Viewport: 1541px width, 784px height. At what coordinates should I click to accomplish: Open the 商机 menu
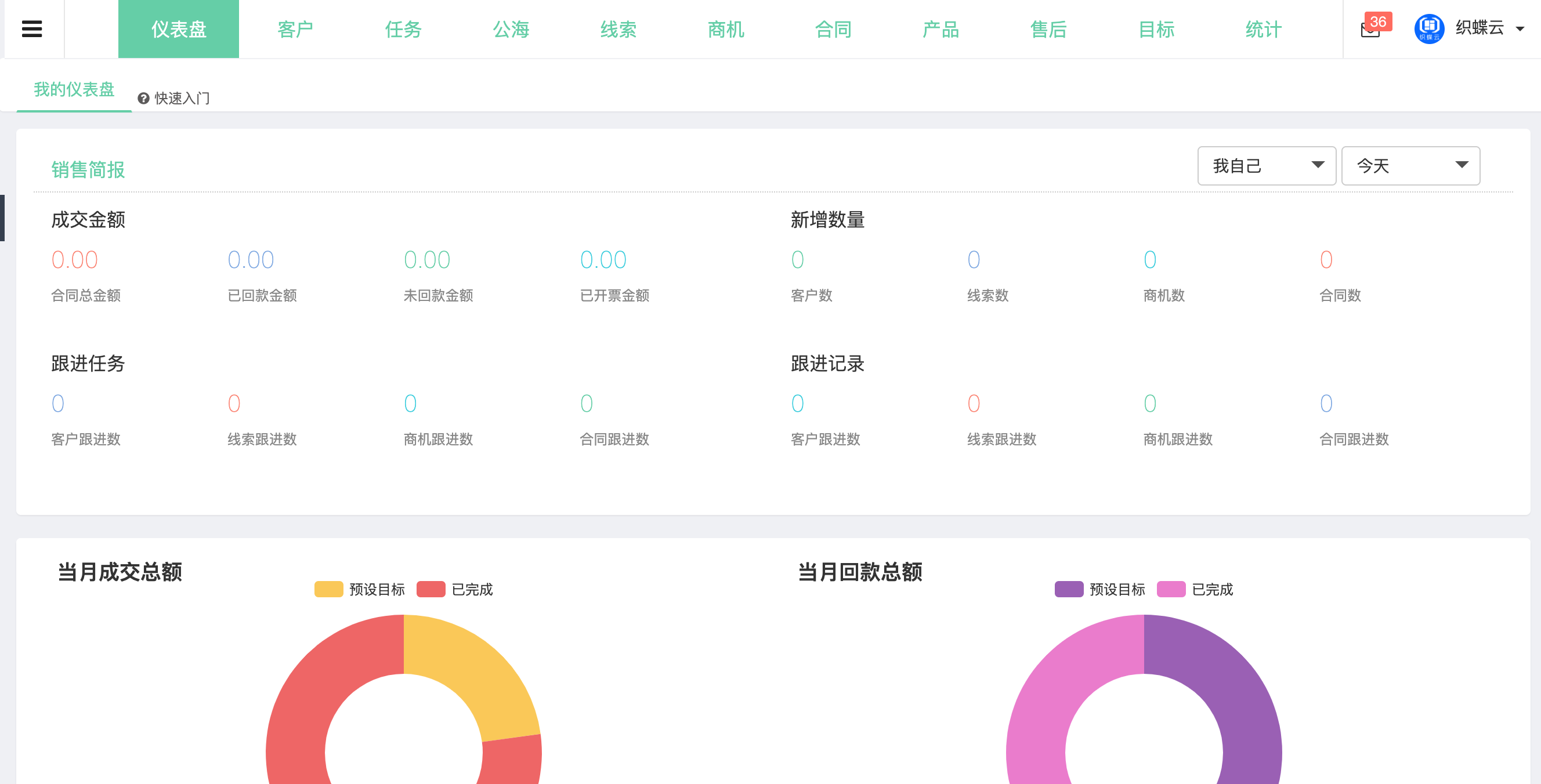click(726, 29)
